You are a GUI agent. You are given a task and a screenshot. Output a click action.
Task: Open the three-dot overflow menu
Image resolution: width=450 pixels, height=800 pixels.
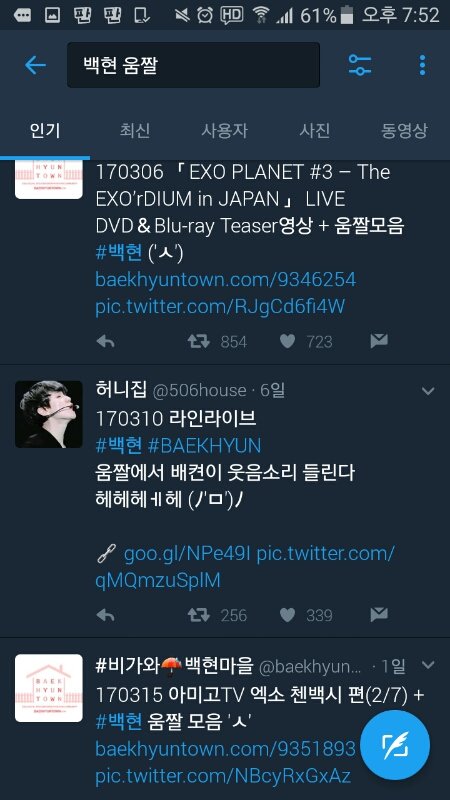(x=422, y=65)
